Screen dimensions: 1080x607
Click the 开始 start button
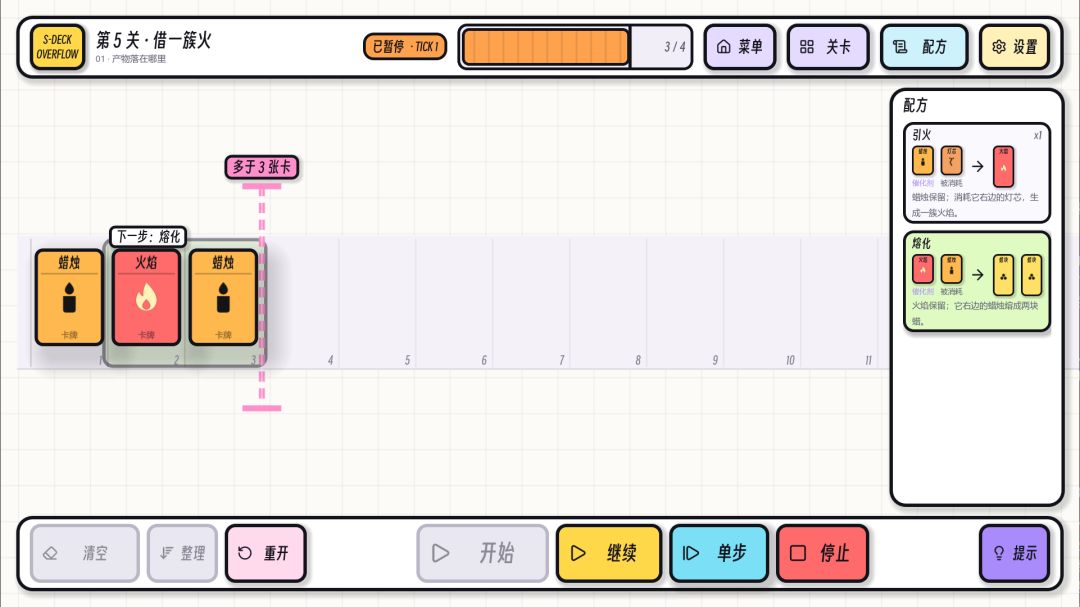482,553
